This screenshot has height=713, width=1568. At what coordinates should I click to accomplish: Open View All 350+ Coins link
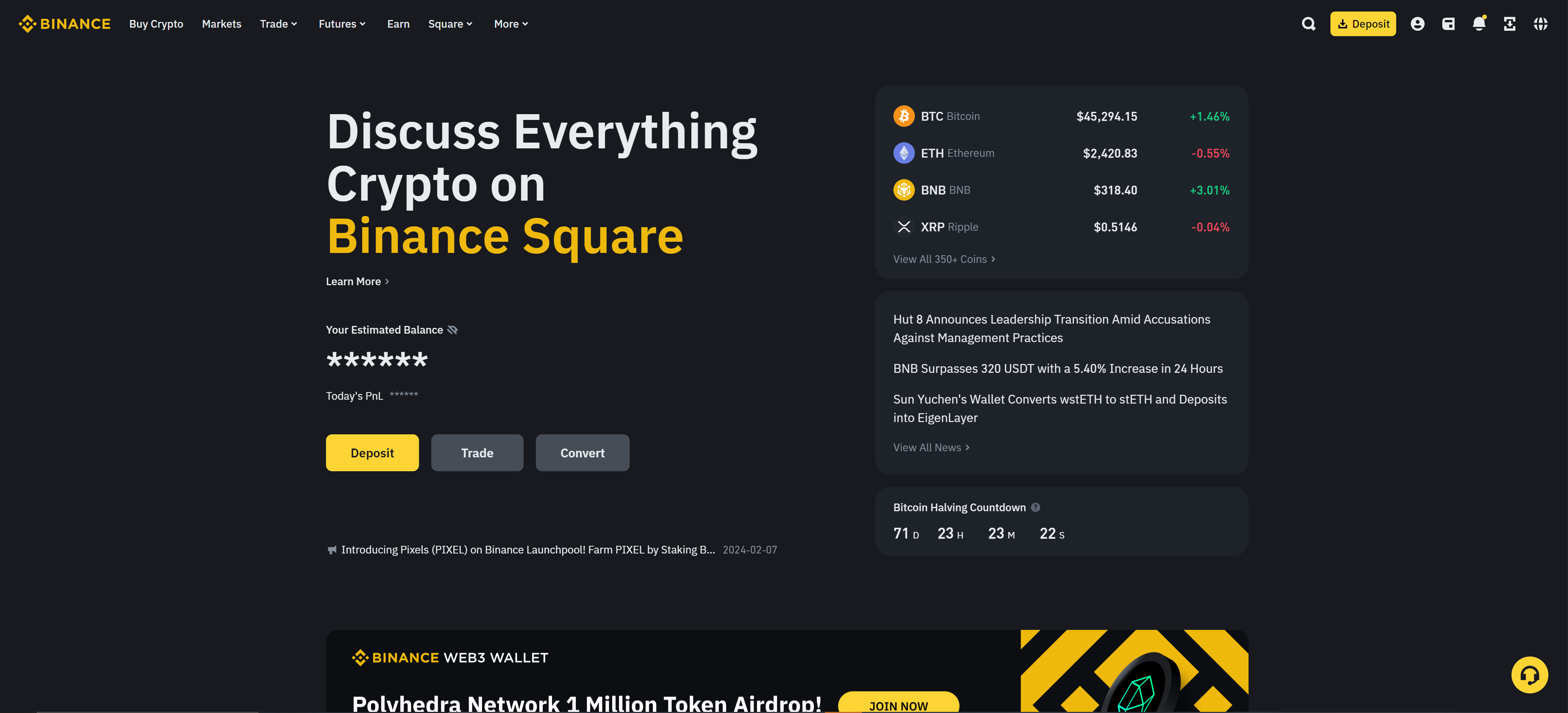click(x=944, y=259)
